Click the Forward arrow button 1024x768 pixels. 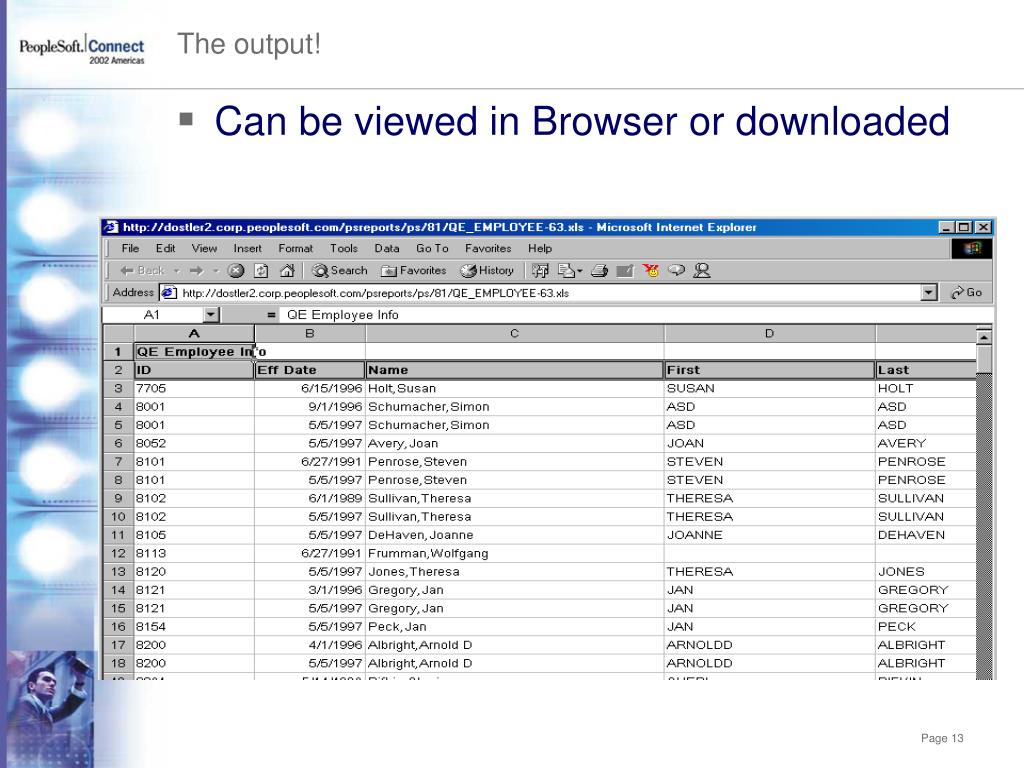pyautogui.click(x=196, y=270)
